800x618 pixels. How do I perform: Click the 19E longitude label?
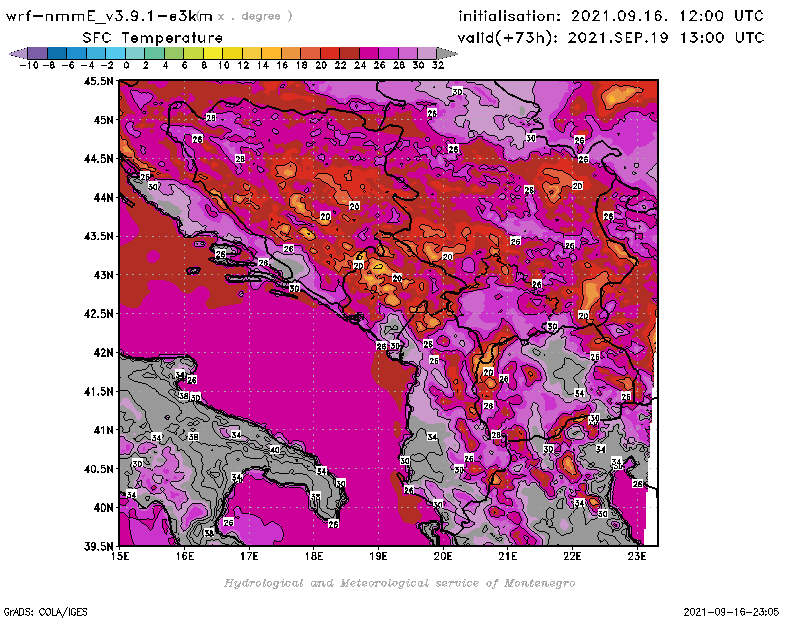tap(378, 556)
